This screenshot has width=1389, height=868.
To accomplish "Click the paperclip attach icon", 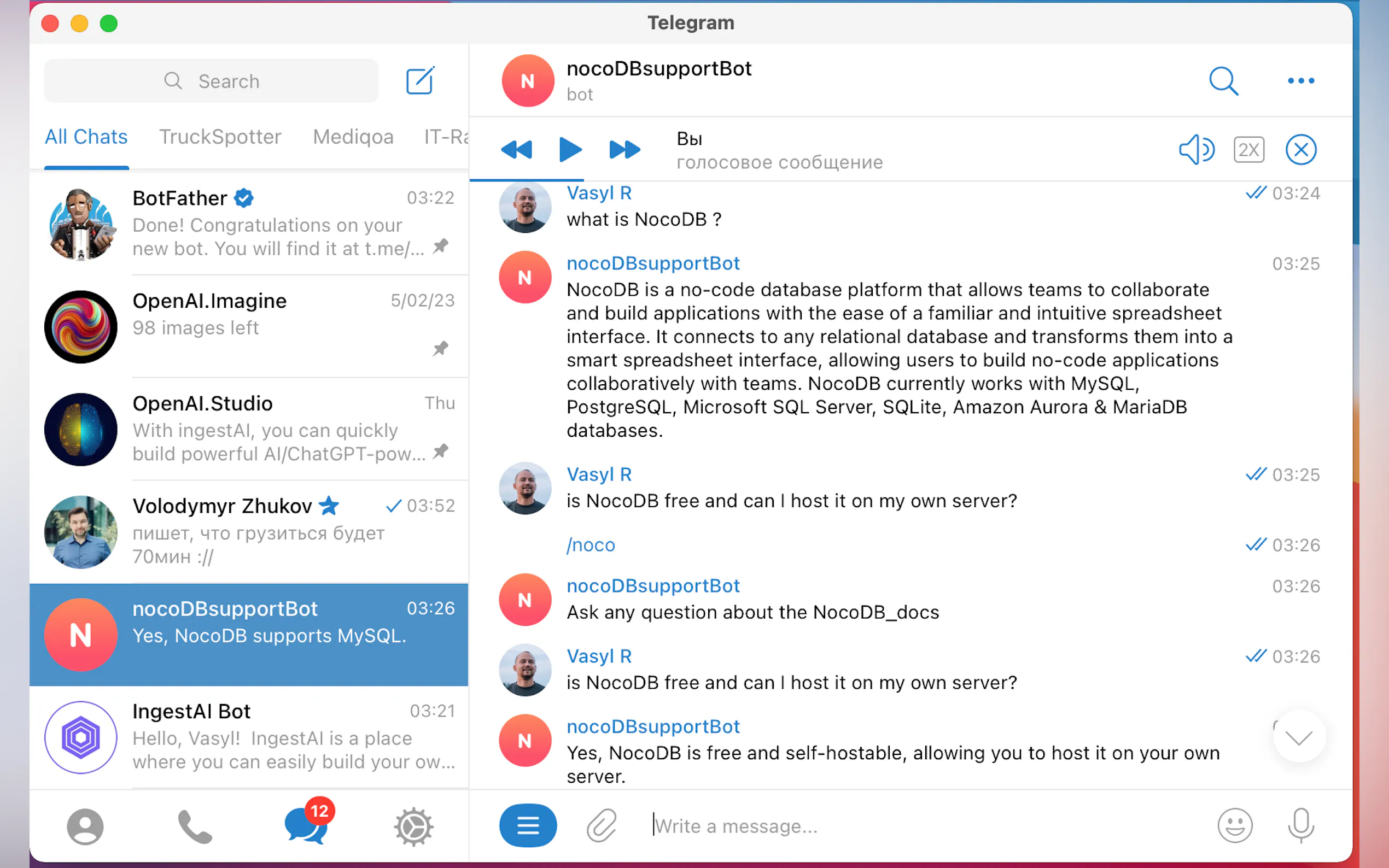I will (601, 825).
